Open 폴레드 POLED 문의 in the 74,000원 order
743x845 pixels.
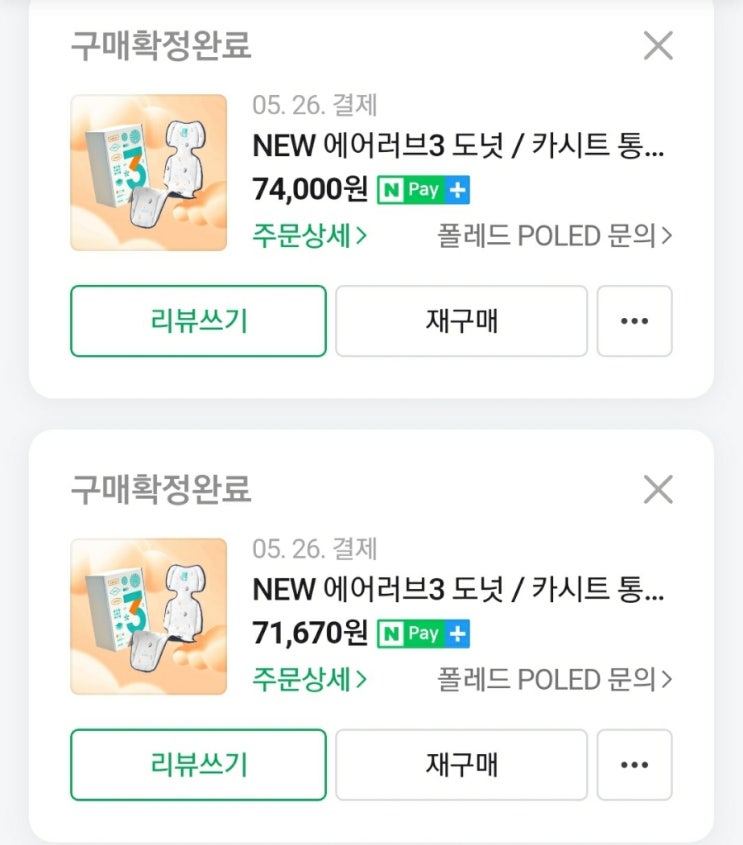[555, 236]
